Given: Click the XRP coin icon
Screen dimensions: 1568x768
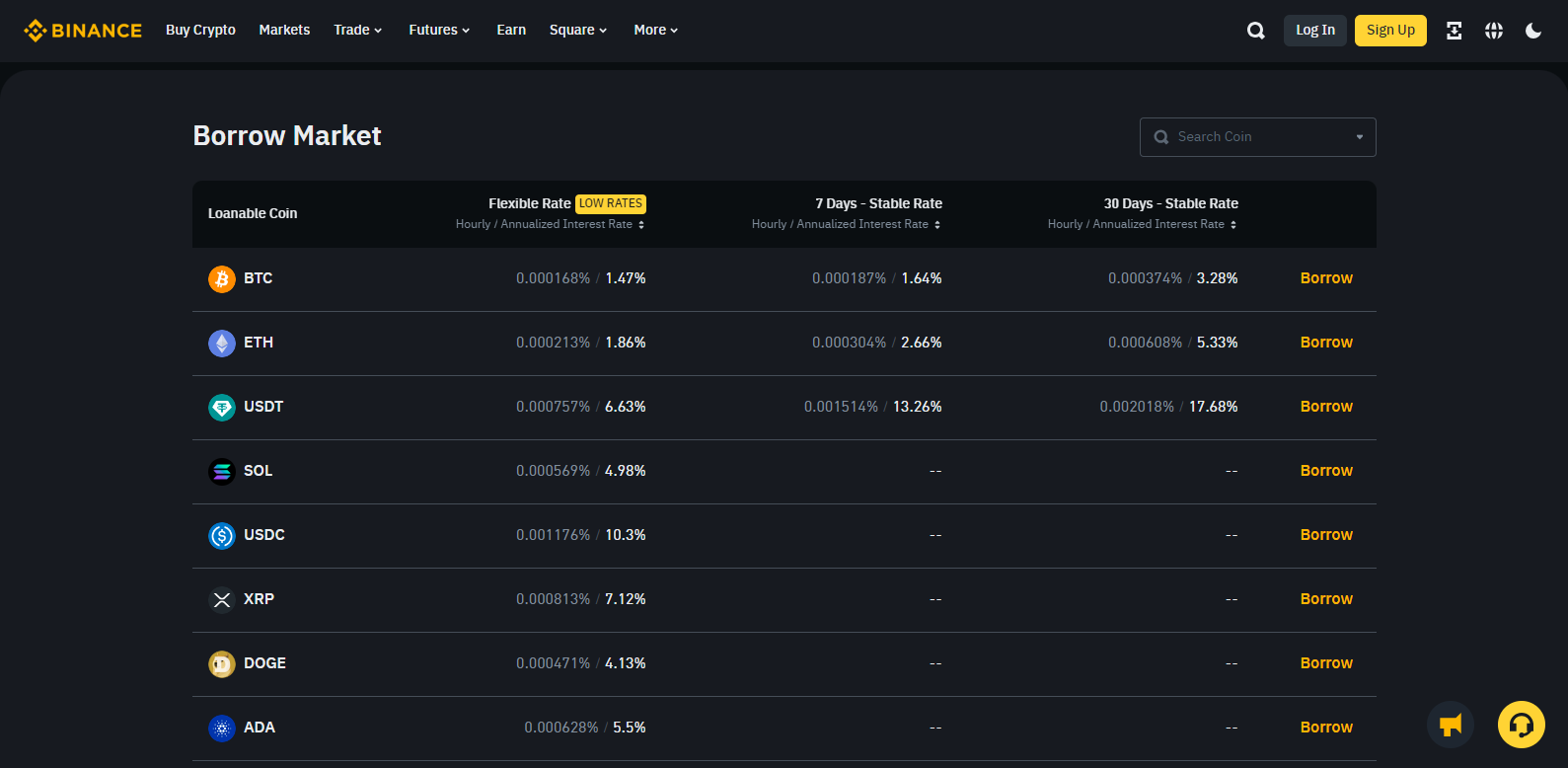Looking at the screenshot, I should 222,600.
